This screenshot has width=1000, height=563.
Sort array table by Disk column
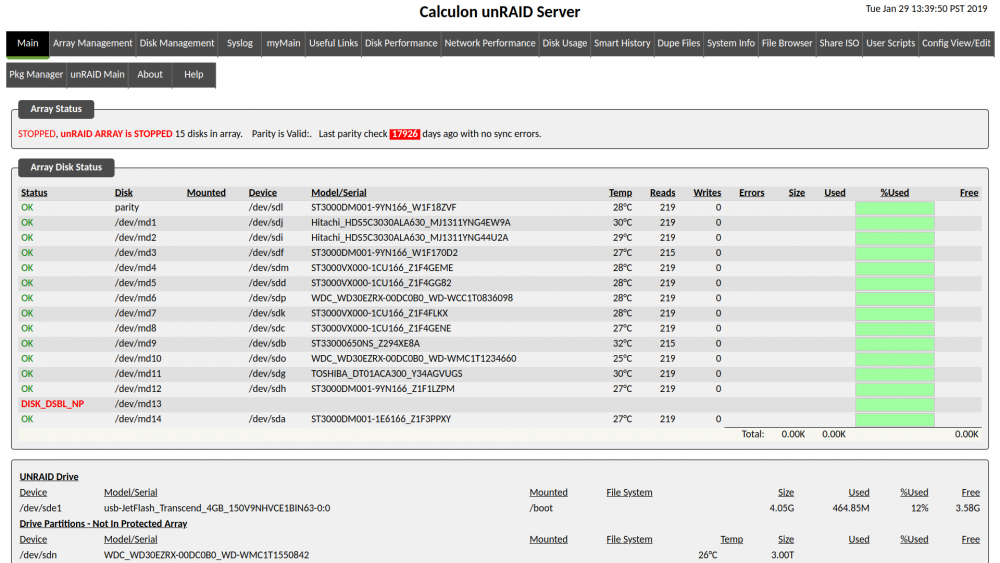124,193
